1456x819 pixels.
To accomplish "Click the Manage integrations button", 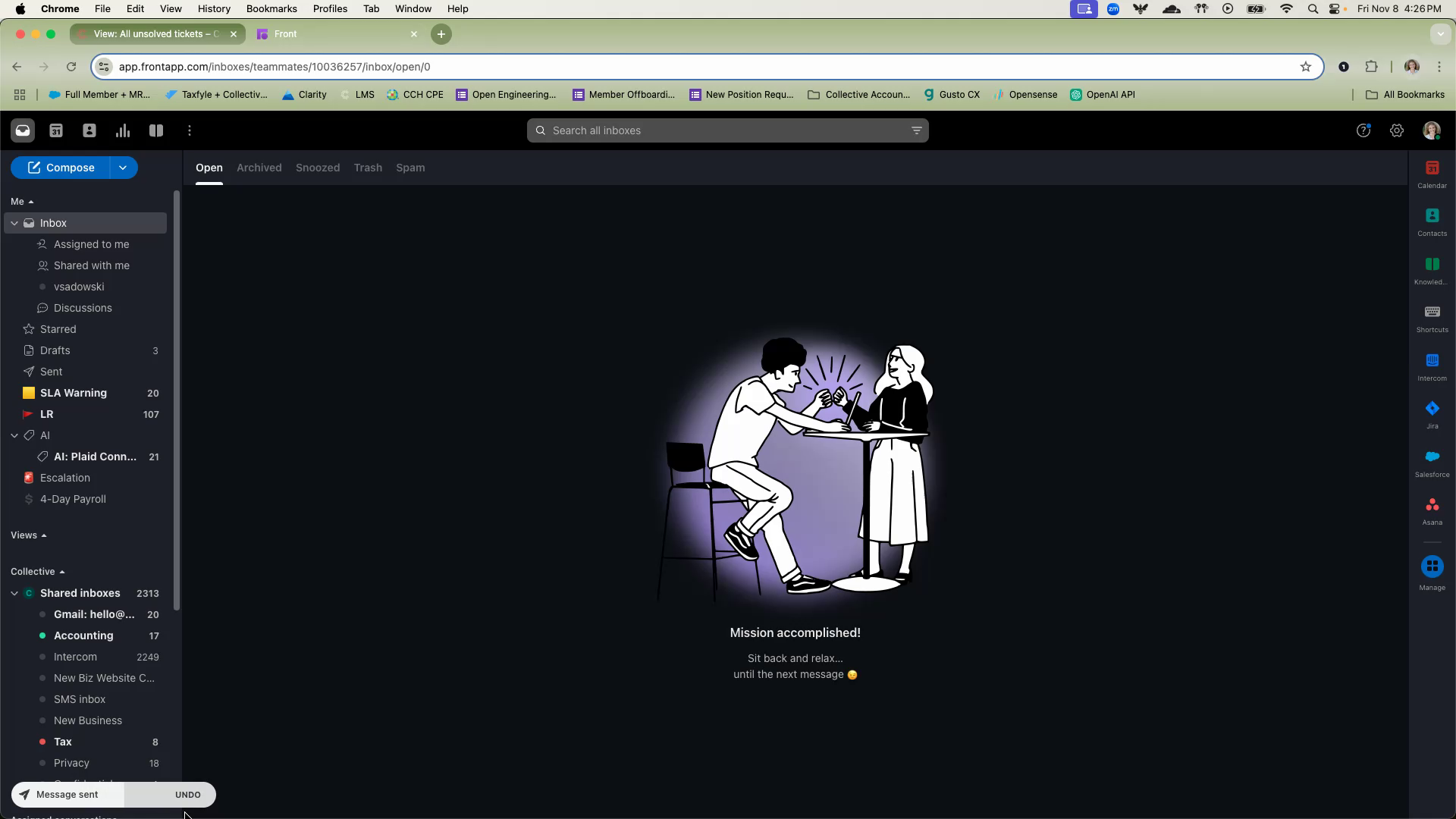I will [1432, 573].
